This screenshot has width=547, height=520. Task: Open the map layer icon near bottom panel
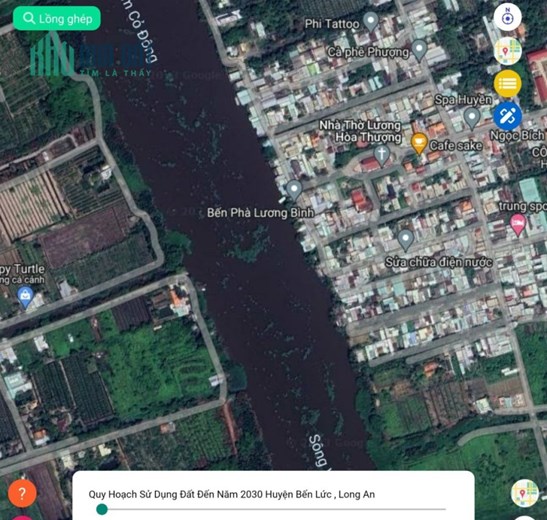click(x=524, y=493)
